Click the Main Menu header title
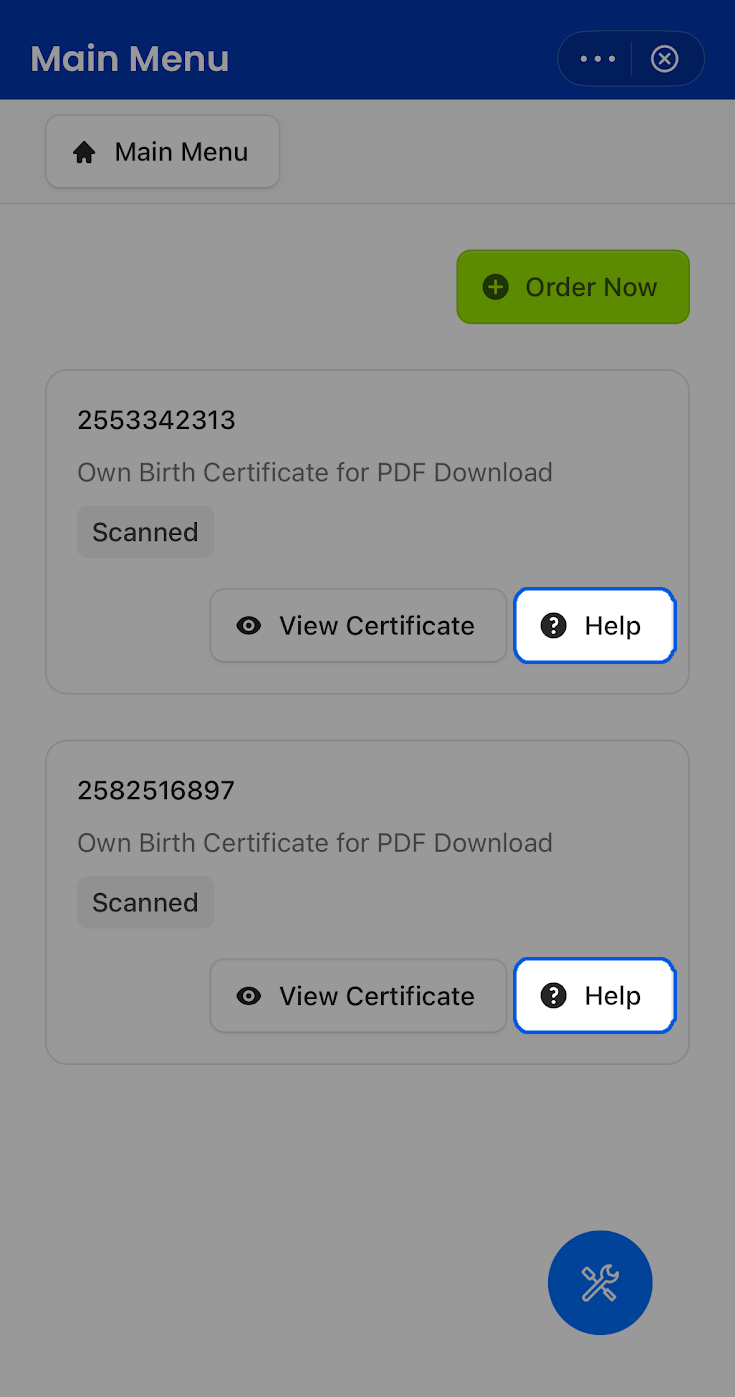 pos(130,59)
